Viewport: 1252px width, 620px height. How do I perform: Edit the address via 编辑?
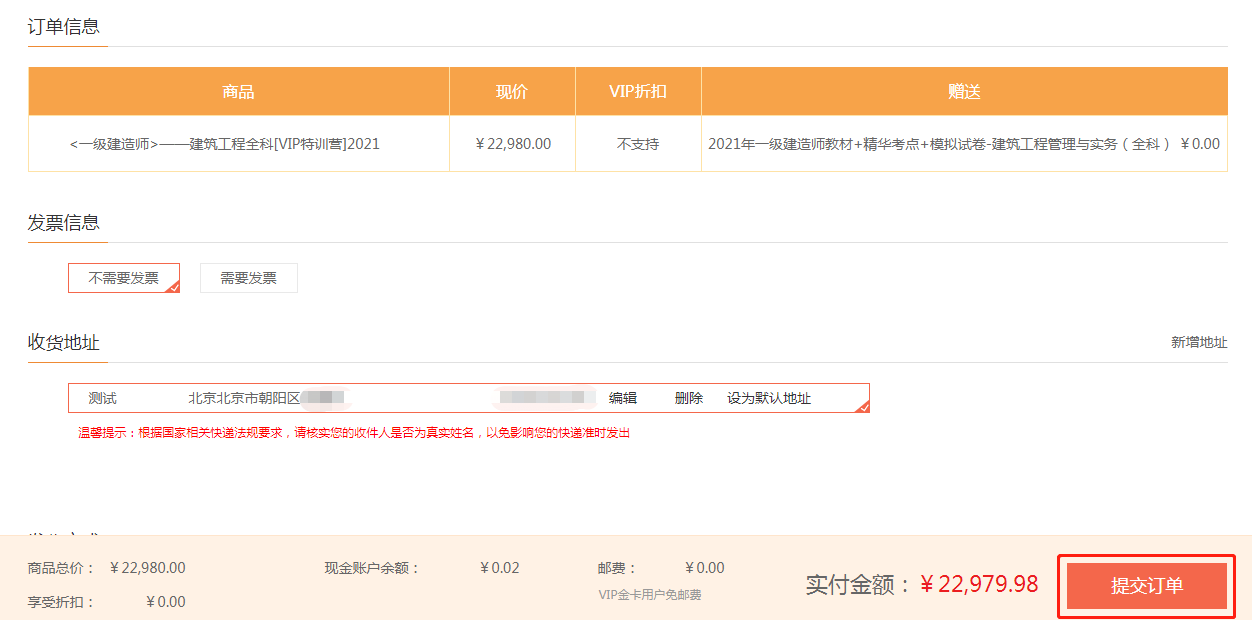622,398
